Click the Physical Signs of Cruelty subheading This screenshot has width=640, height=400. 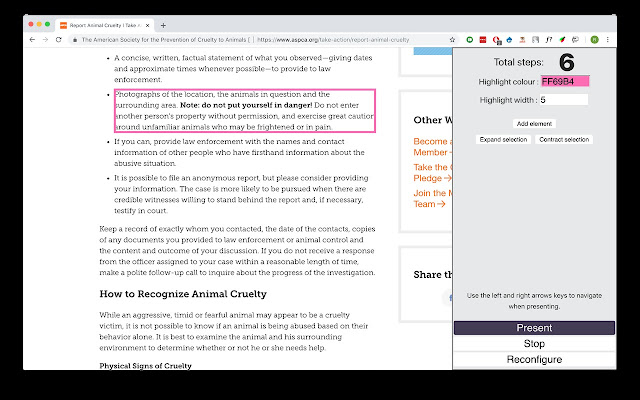point(145,366)
